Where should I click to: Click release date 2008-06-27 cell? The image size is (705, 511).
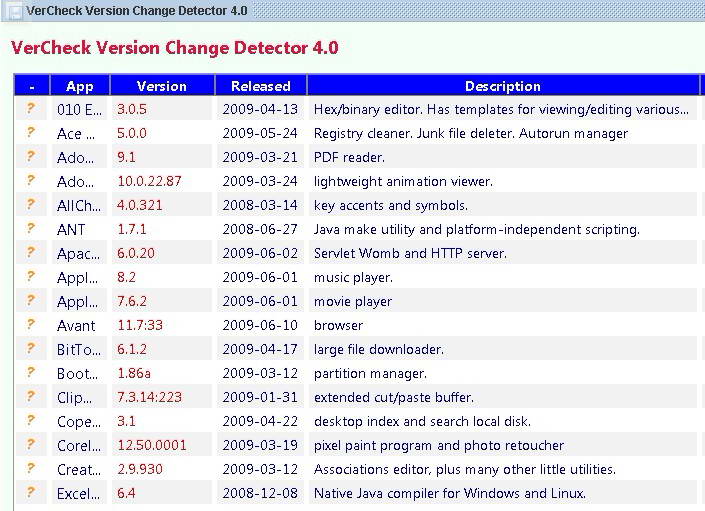coord(260,229)
